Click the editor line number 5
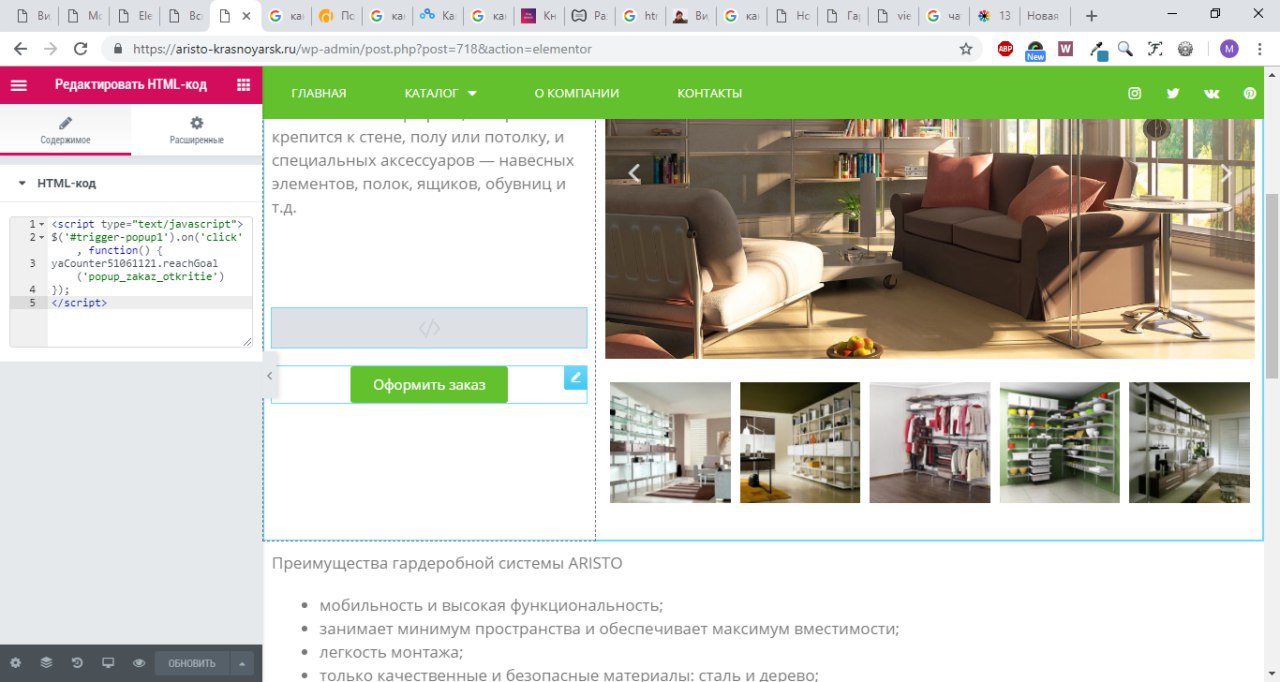 [x=33, y=302]
